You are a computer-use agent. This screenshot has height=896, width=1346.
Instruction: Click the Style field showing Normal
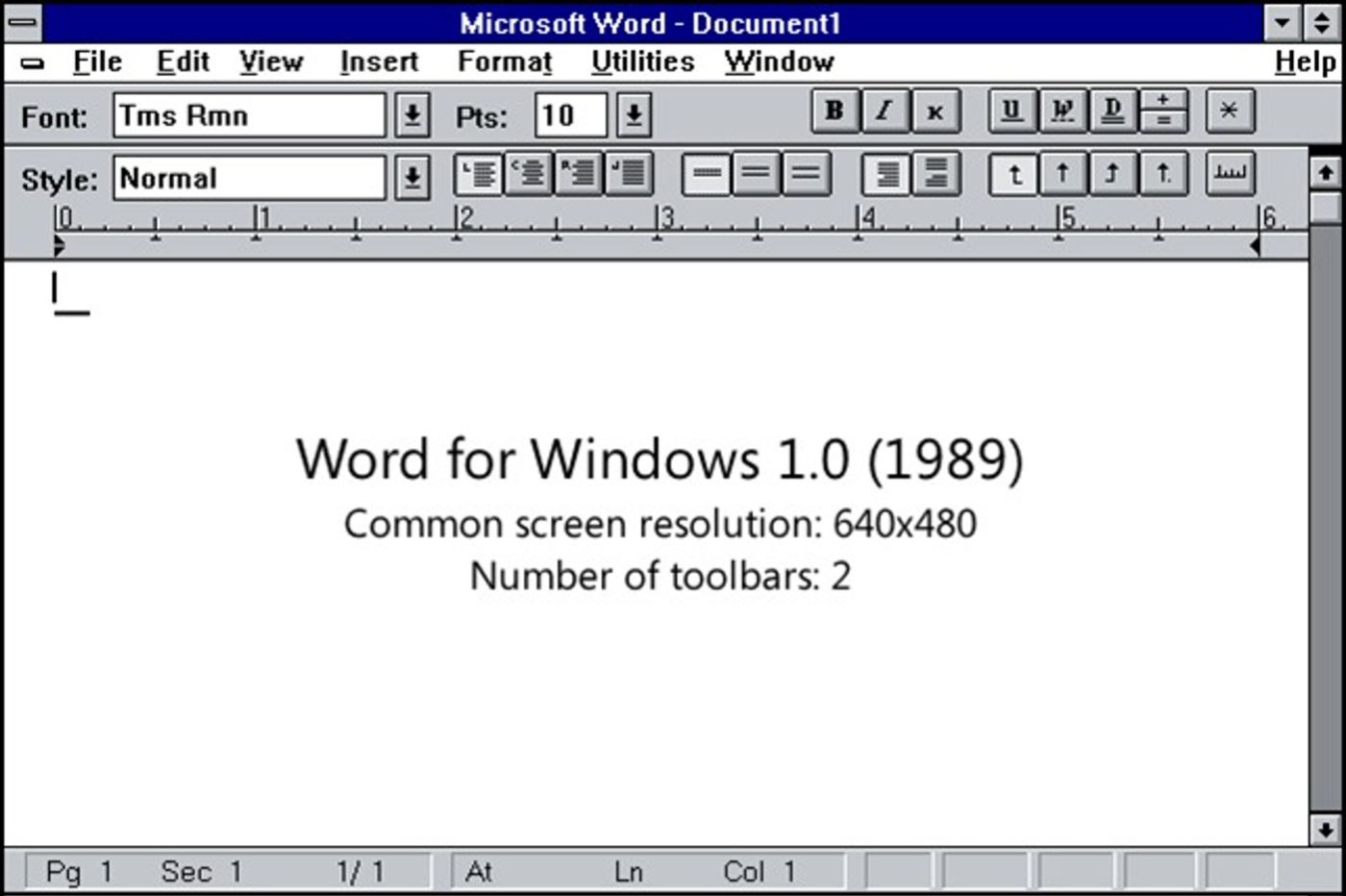pyautogui.click(x=249, y=178)
